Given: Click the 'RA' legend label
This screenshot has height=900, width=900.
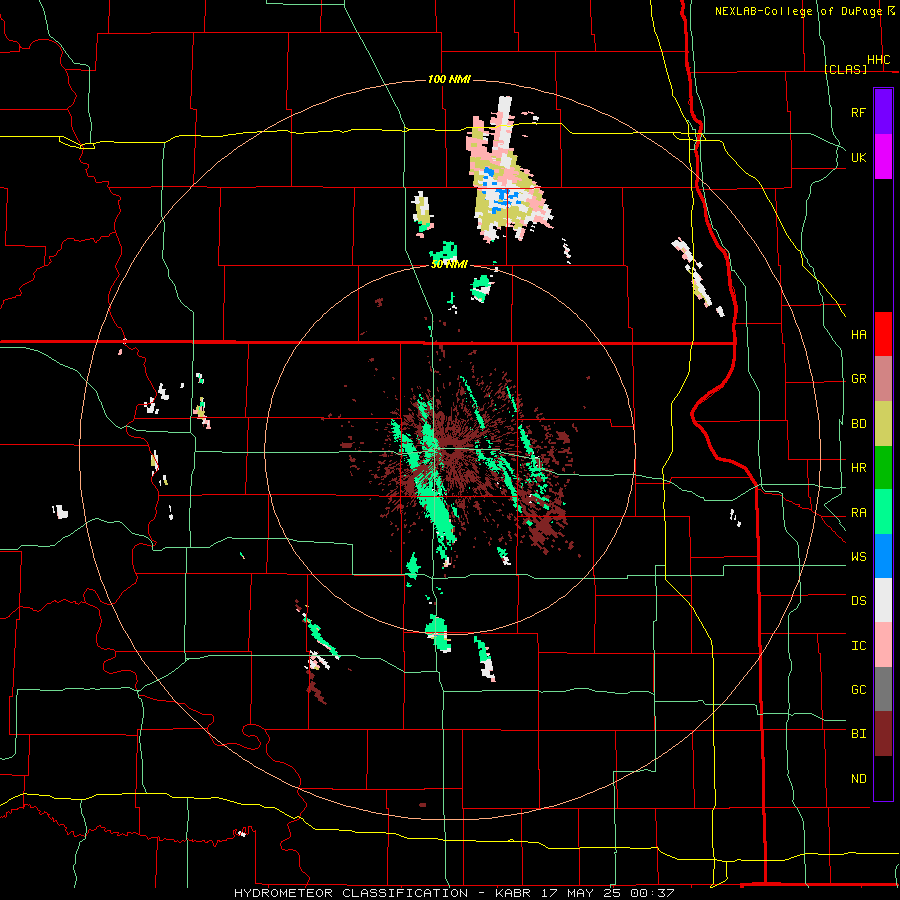Looking at the screenshot, I should point(858,513).
